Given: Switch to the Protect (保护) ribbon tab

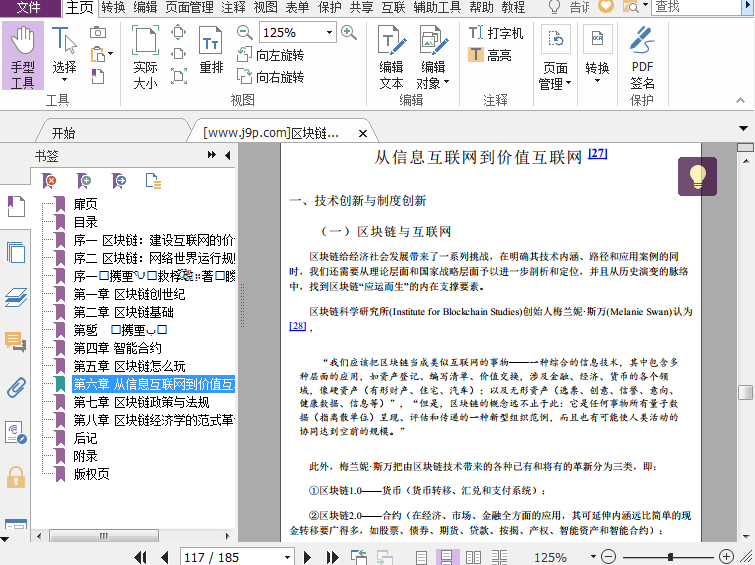Looking at the screenshot, I should [x=330, y=7].
